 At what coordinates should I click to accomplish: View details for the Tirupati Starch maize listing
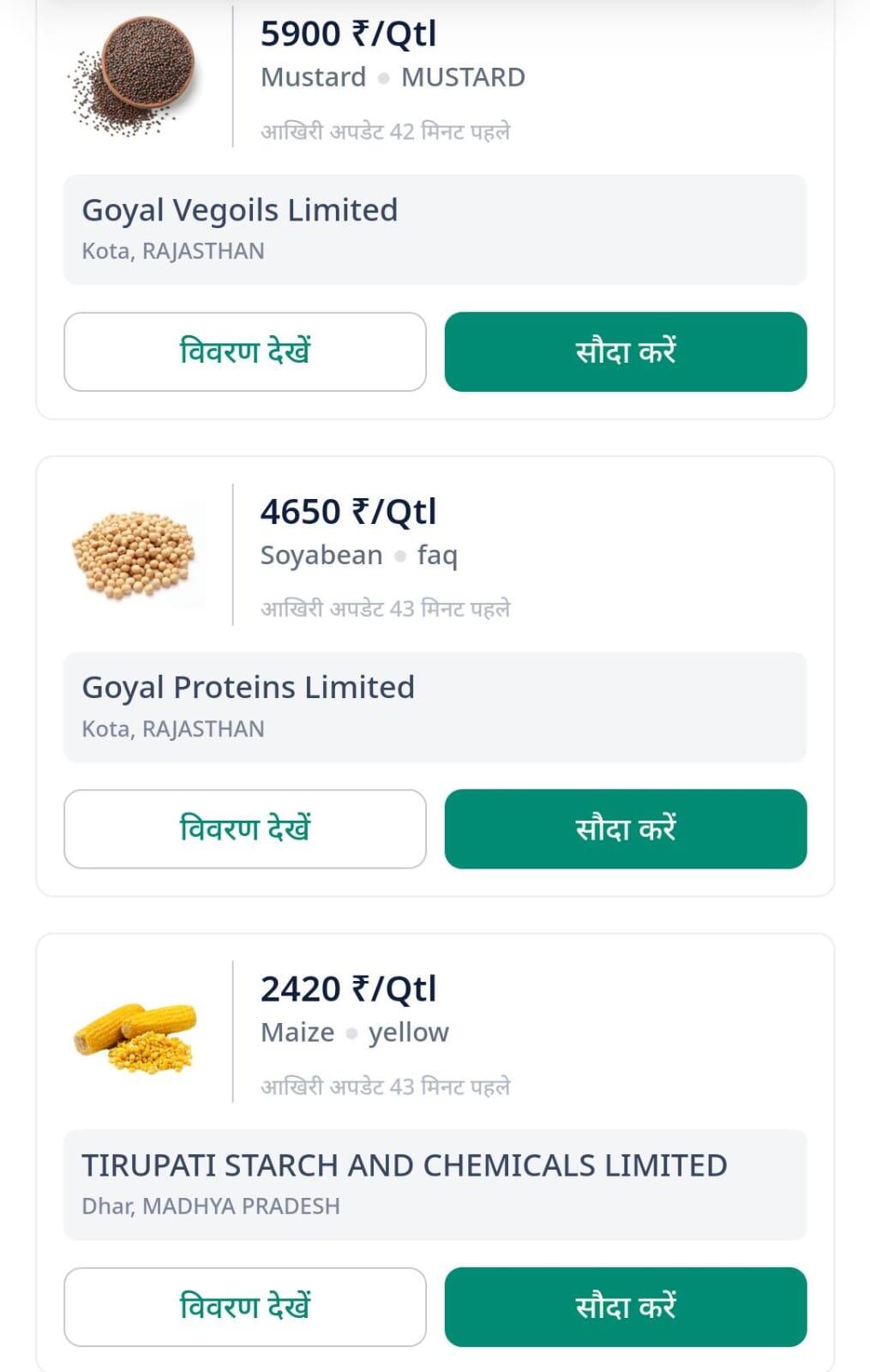pyautogui.click(x=245, y=1307)
